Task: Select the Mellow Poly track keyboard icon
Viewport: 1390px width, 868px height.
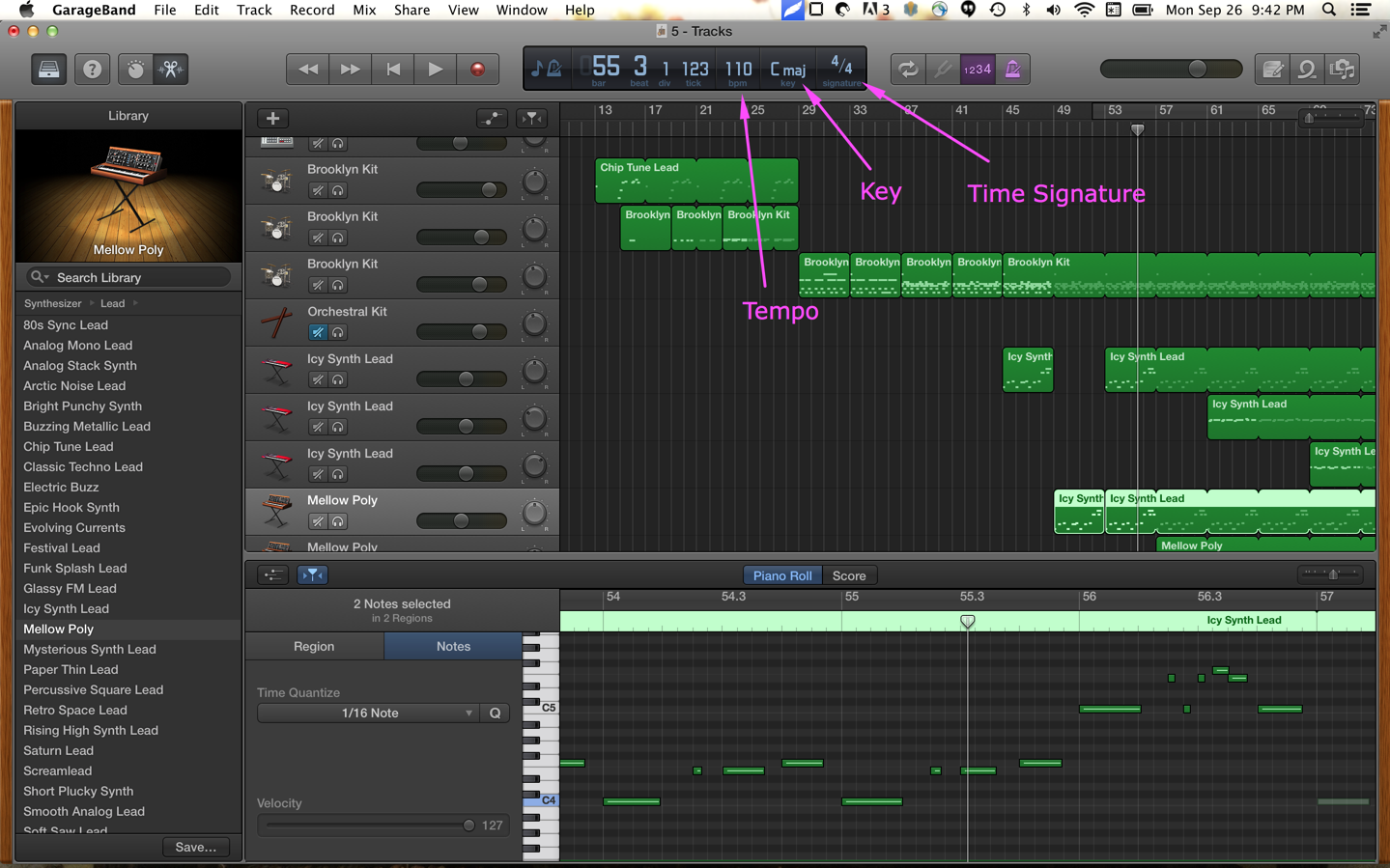Action: click(276, 512)
